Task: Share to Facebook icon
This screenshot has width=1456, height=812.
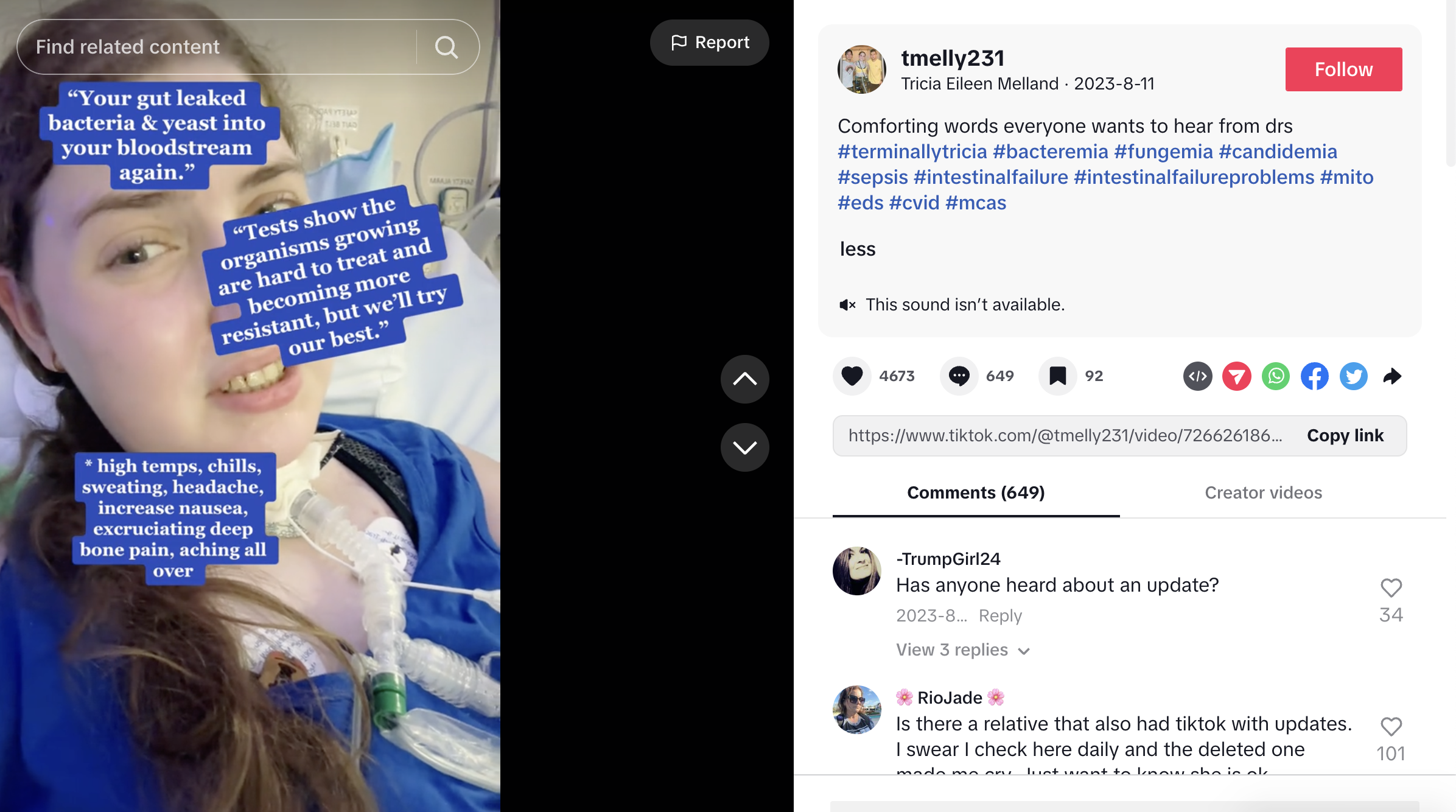Action: pyautogui.click(x=1315, y=376)
